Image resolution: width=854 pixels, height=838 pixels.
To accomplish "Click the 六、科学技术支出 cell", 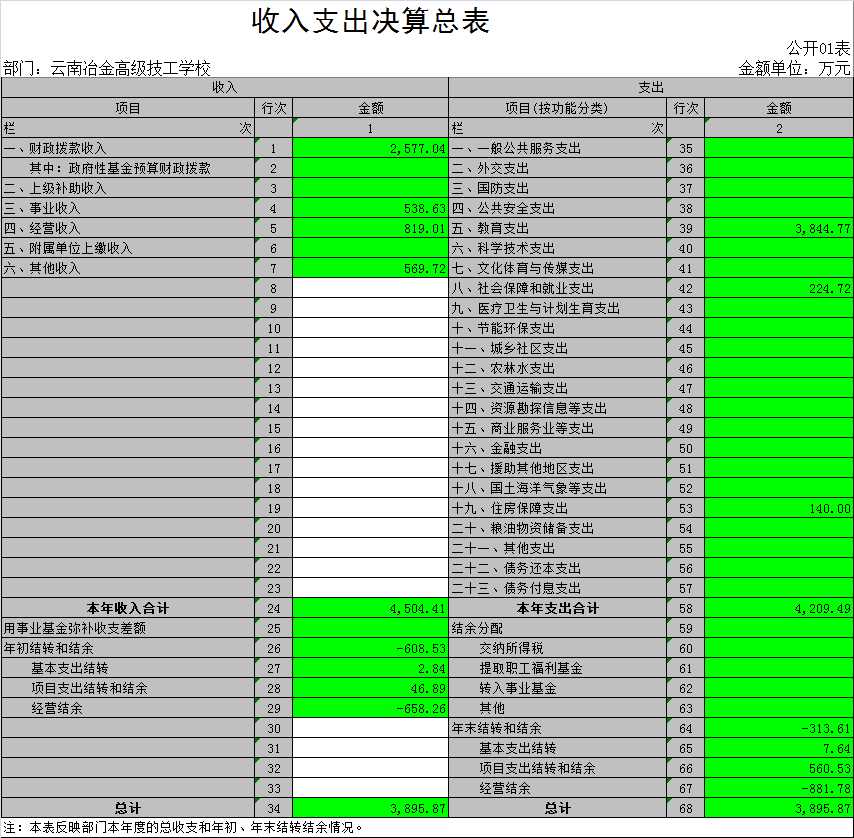I will coord(558,248).
